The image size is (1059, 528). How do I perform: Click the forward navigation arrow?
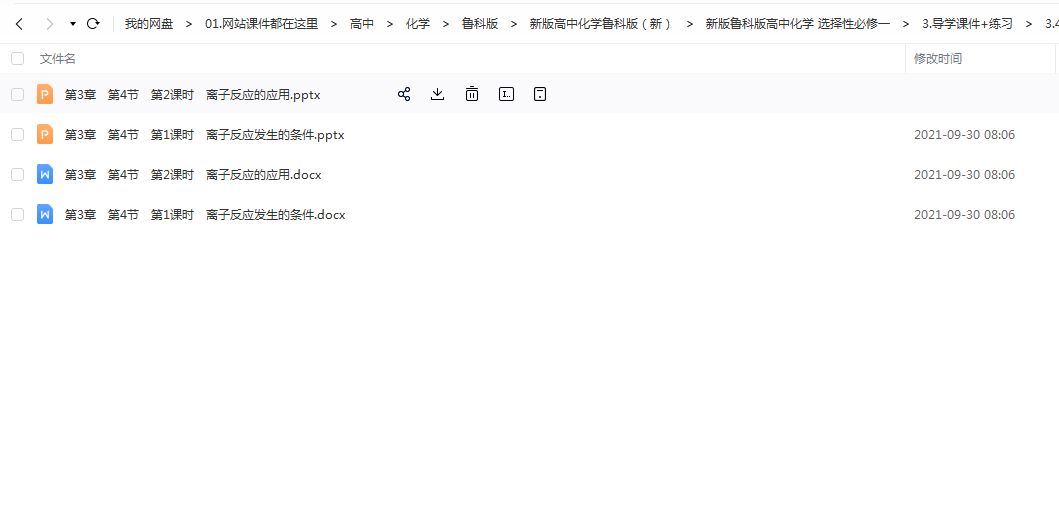point(49,24)
